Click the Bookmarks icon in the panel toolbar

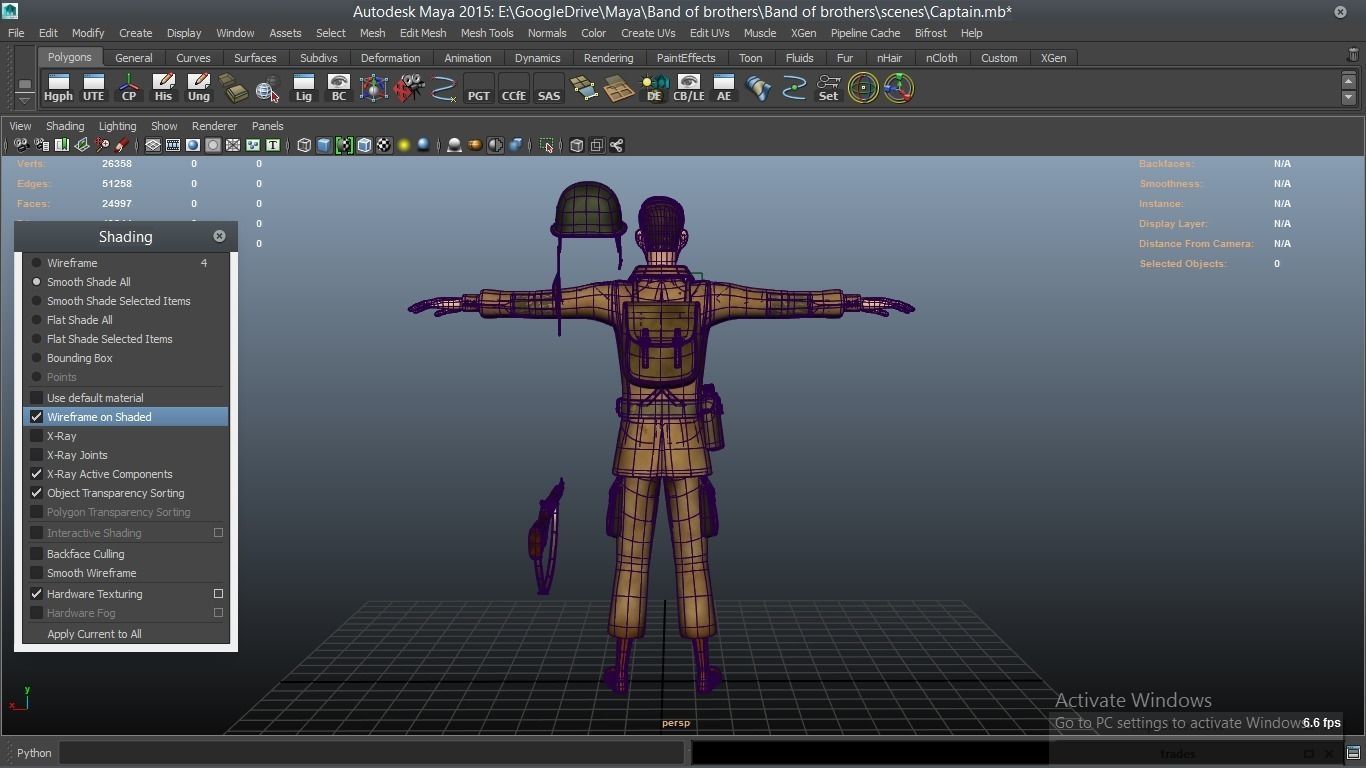pyautogui.click(x=61, y=145)
